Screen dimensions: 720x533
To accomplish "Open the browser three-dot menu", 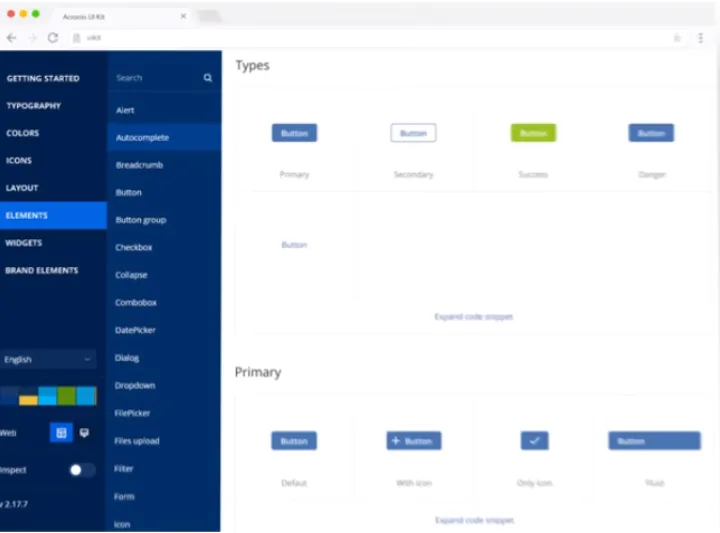I will click(x=700, y=38).
